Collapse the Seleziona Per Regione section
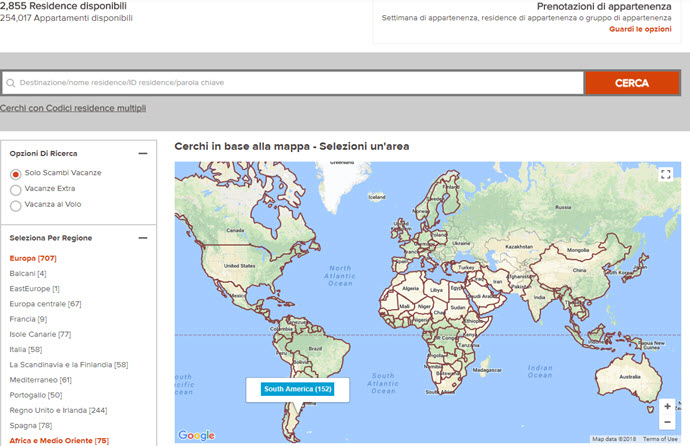Screen dimensions: 690x446 (x=143, y=238)
